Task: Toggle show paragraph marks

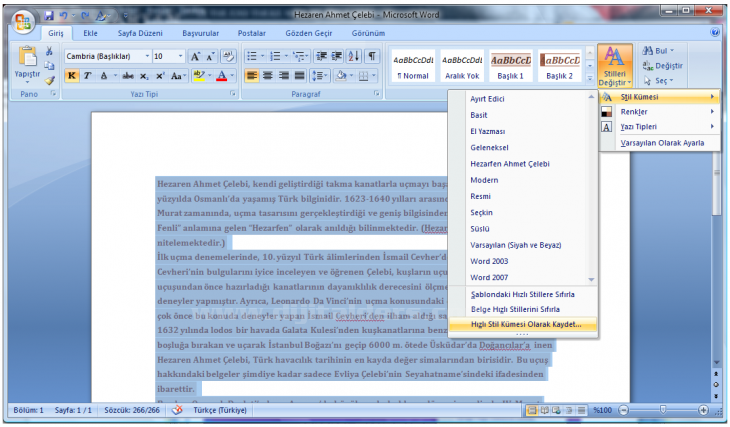Action: click(372, 56)
